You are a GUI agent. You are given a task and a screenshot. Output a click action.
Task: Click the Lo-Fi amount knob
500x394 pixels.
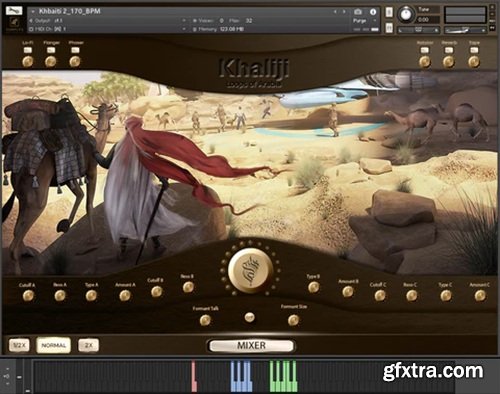tap(28, 62)
